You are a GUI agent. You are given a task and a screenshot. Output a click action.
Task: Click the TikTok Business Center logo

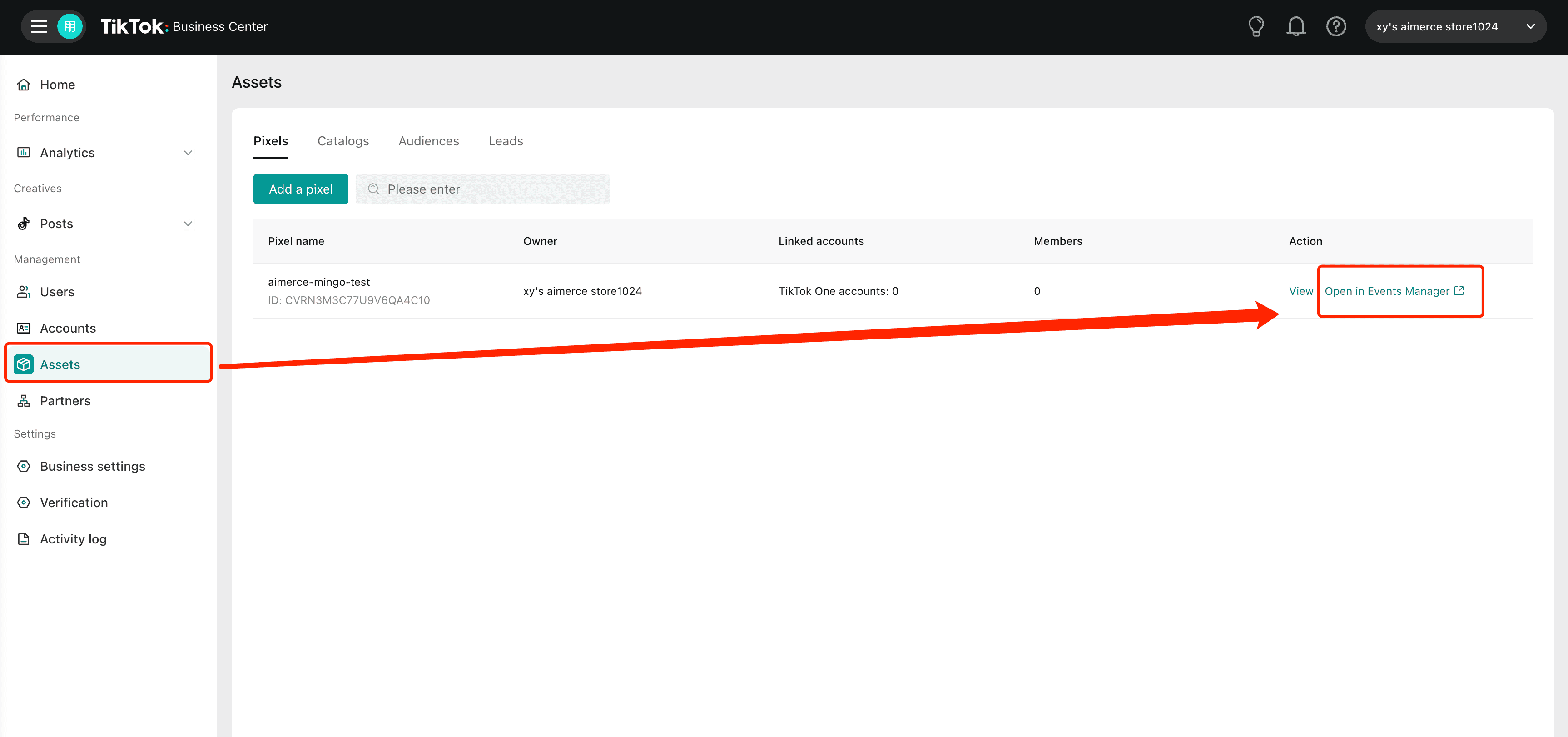click(x=184, y=26)
